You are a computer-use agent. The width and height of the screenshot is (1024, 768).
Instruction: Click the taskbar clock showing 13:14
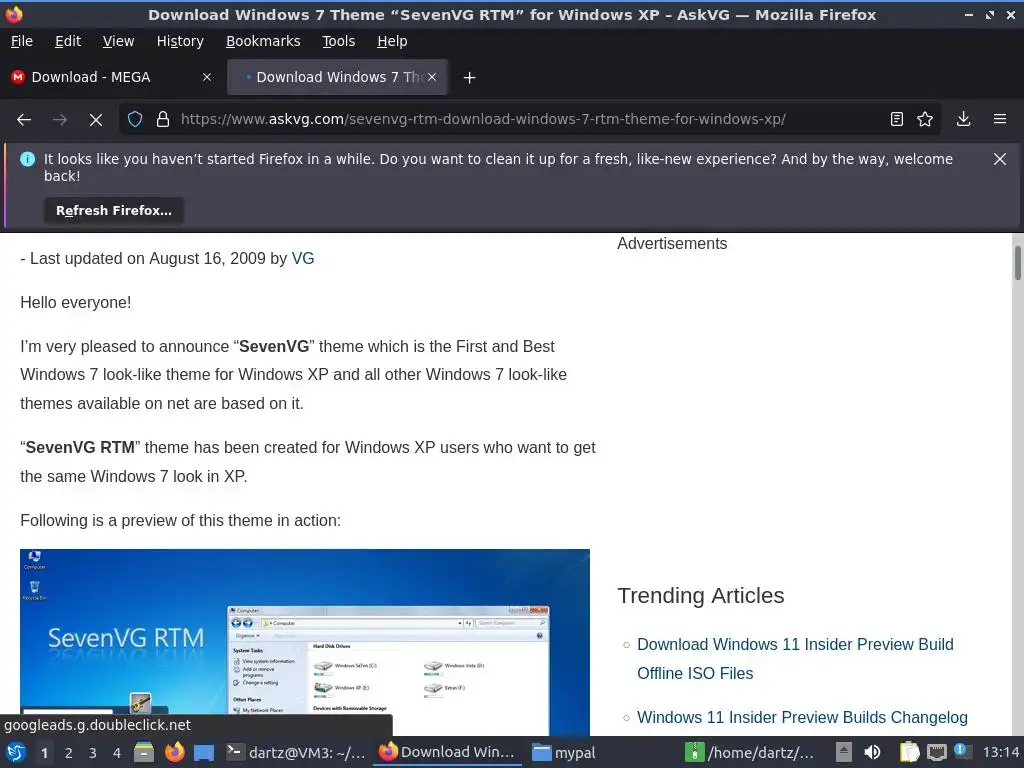(1000, 752)
